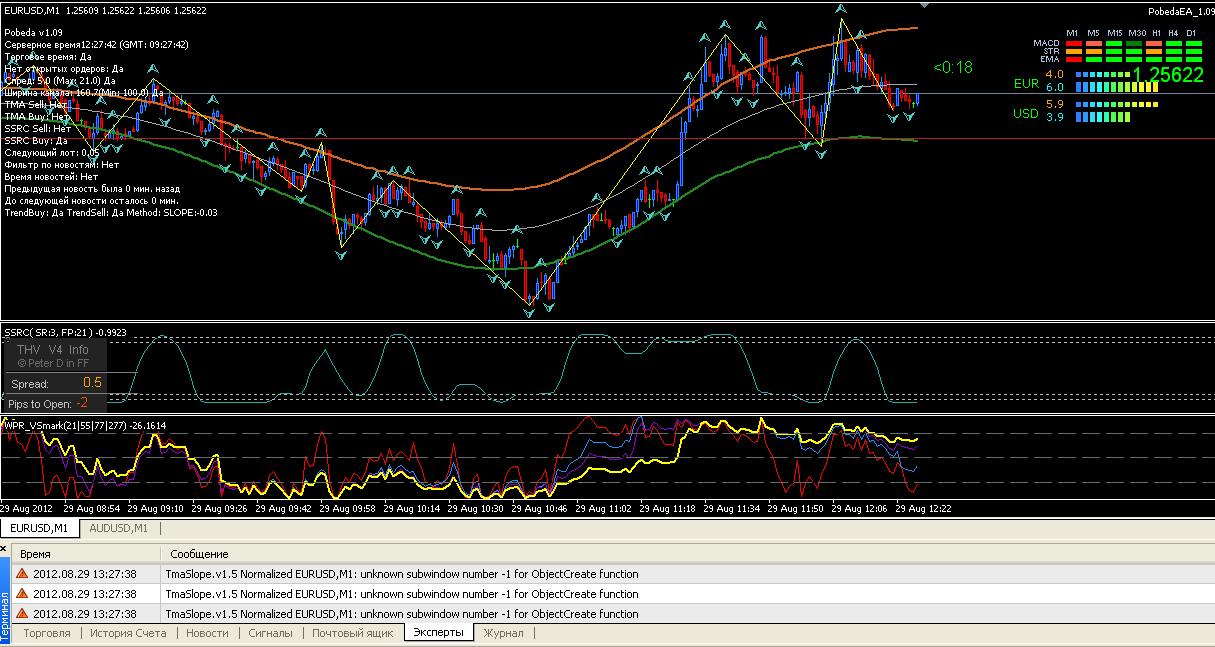Open the Торговля terminal tab
The width and height of the screenshot is (1215, 647).
pyautogui.click(x=47, y=633)
